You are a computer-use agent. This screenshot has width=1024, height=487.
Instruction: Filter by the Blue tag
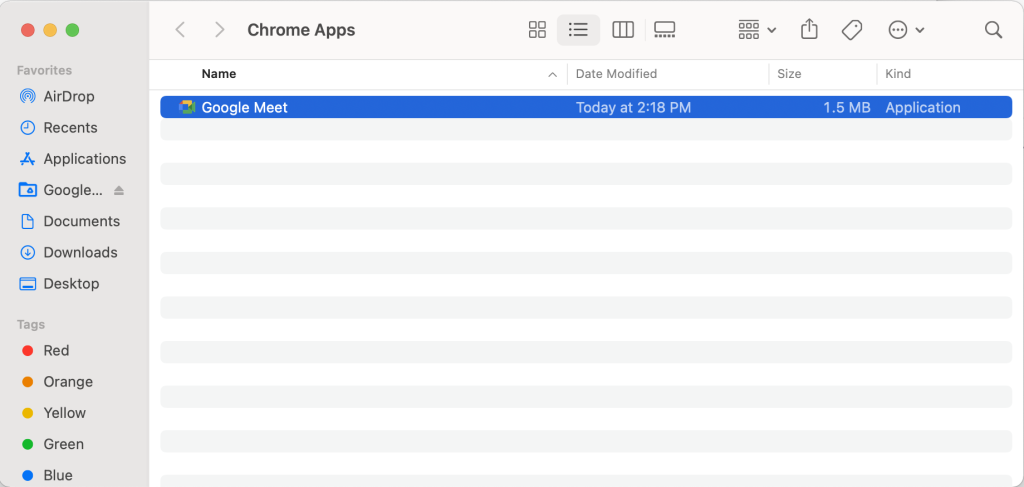(57, 475)
